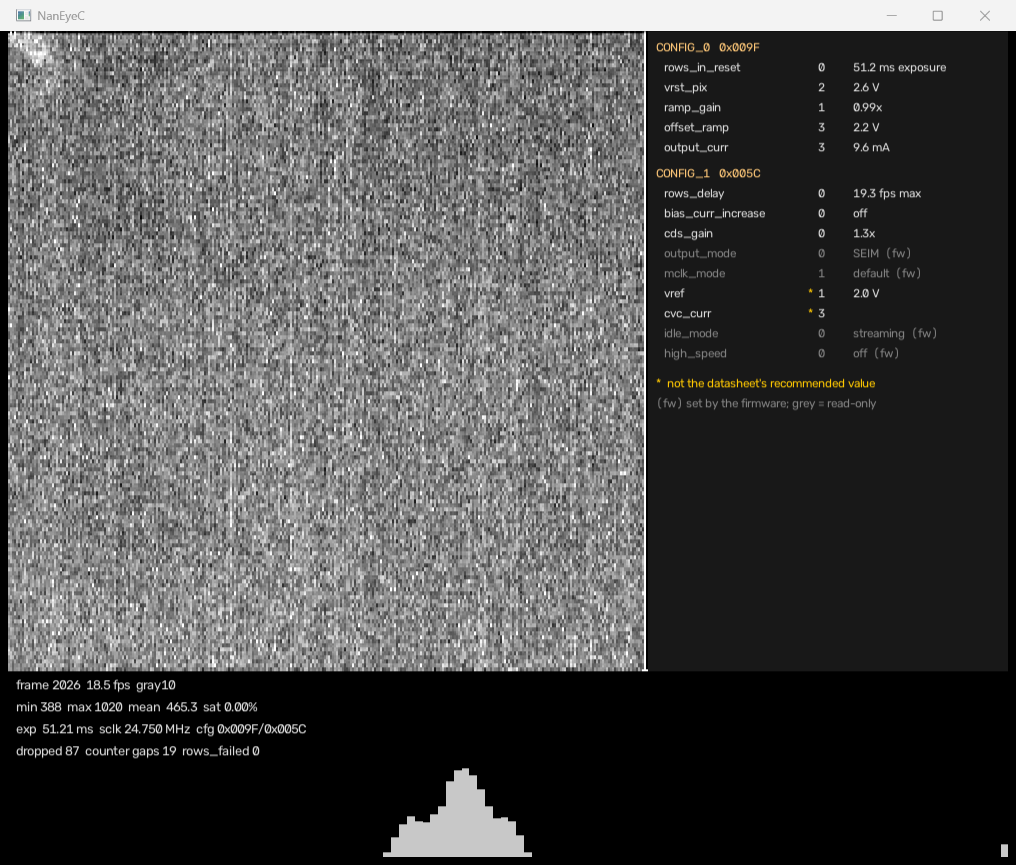1016x865 pixels.
Task: Select the output_curr parameter label
Action: coord(696,148)
